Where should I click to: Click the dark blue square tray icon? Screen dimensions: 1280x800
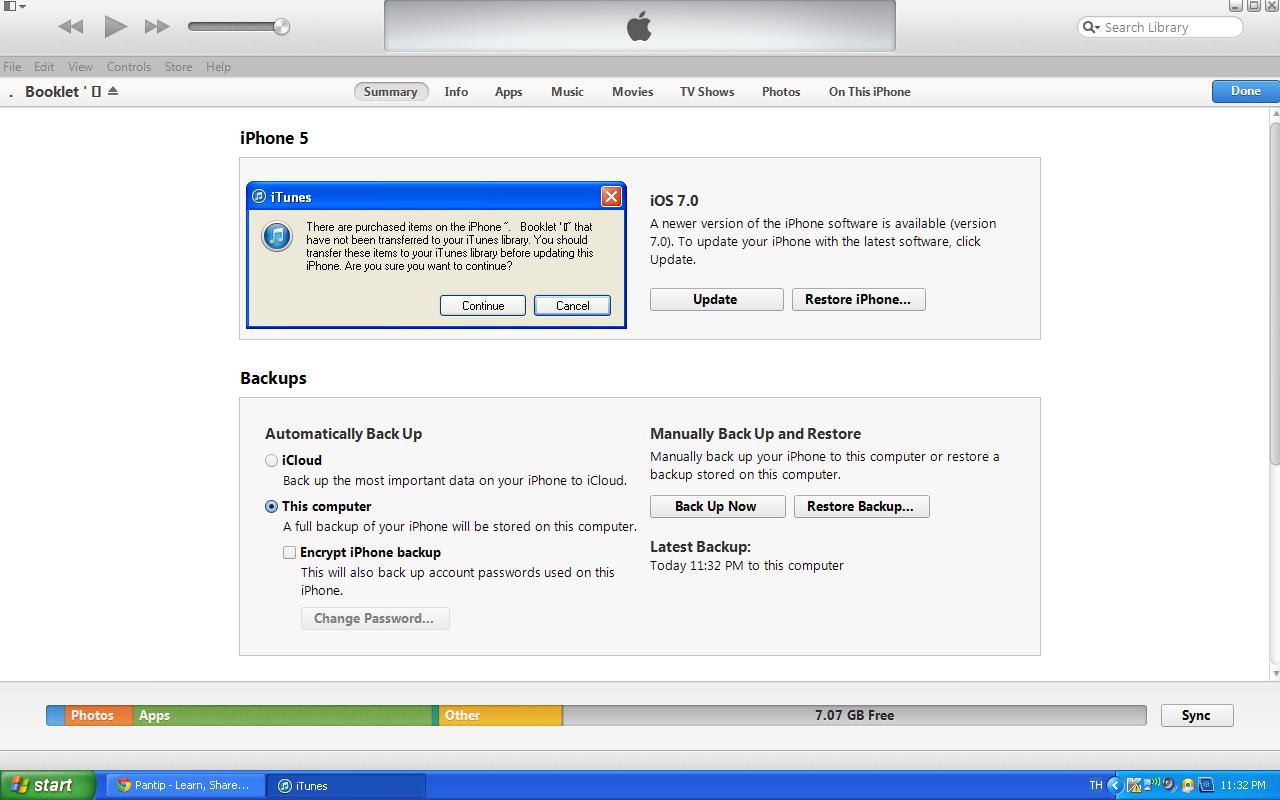1206,785
